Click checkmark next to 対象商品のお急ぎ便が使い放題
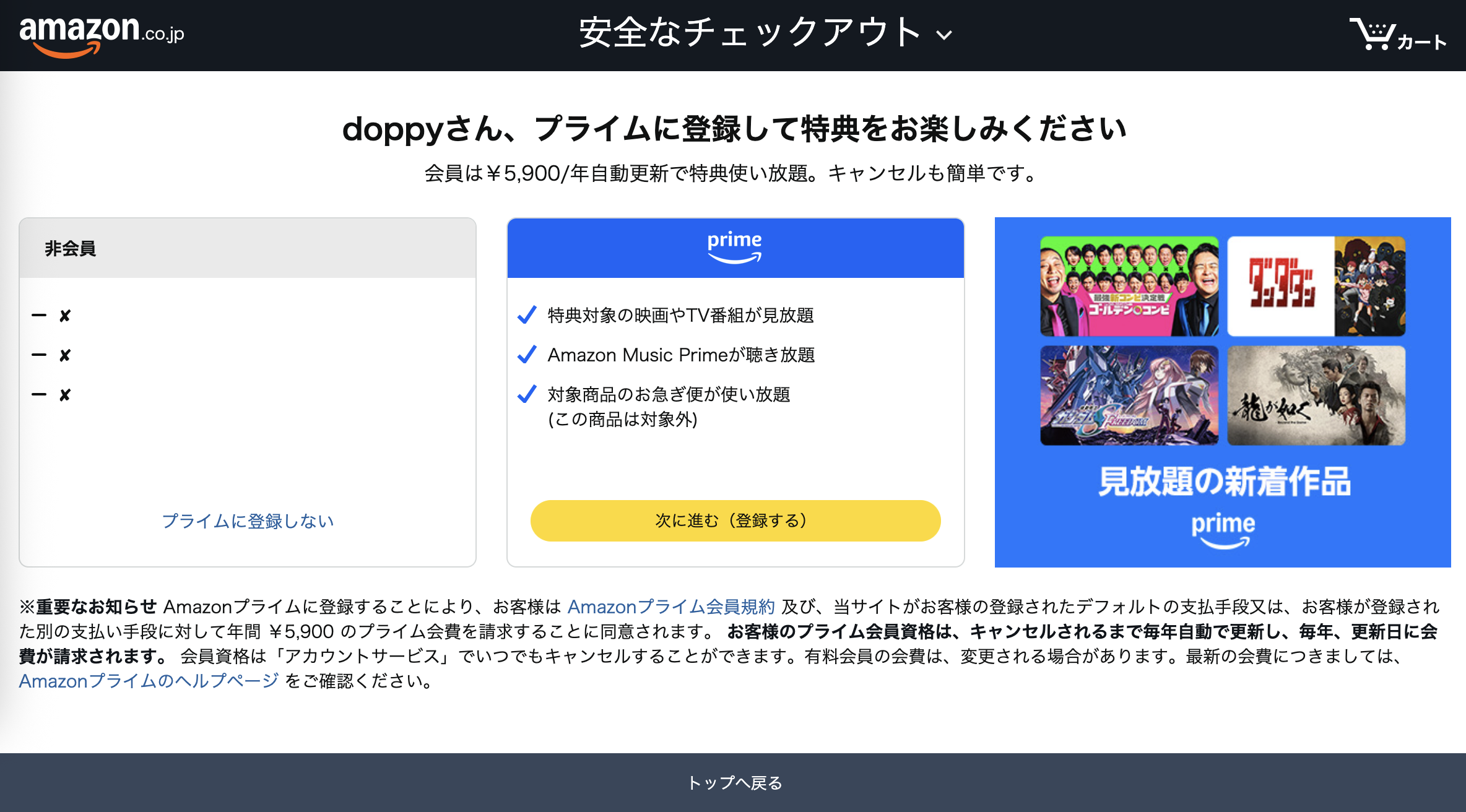The width and height of the screenshot is (1466, 812). pos(527,394)
